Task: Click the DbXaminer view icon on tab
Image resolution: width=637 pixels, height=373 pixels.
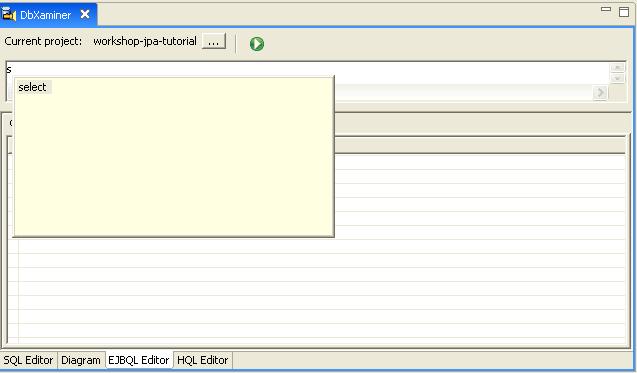Action: (x=9, y=14)
